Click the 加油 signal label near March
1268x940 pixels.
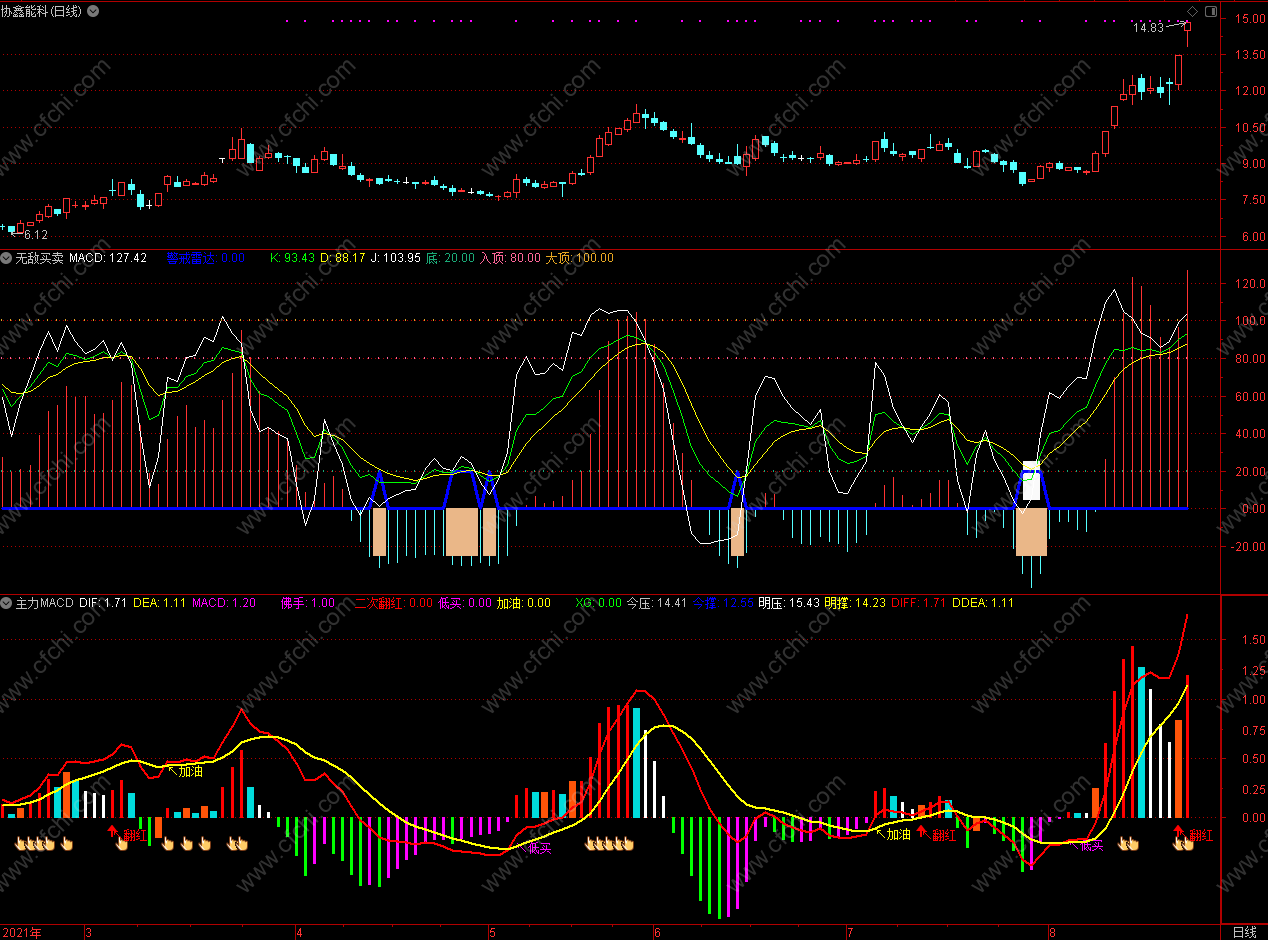(x=190, y=771)
